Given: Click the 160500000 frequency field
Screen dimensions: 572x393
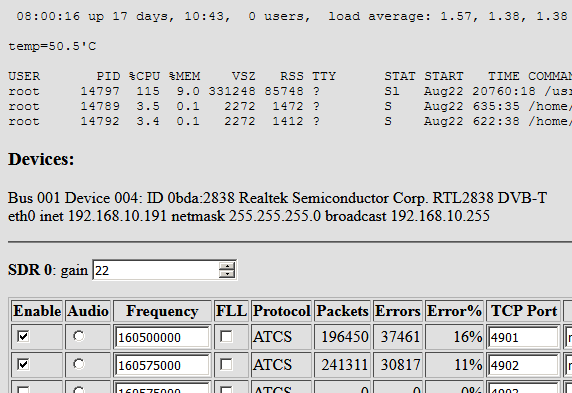Looking at the screenshot, I should coord(162,337).
